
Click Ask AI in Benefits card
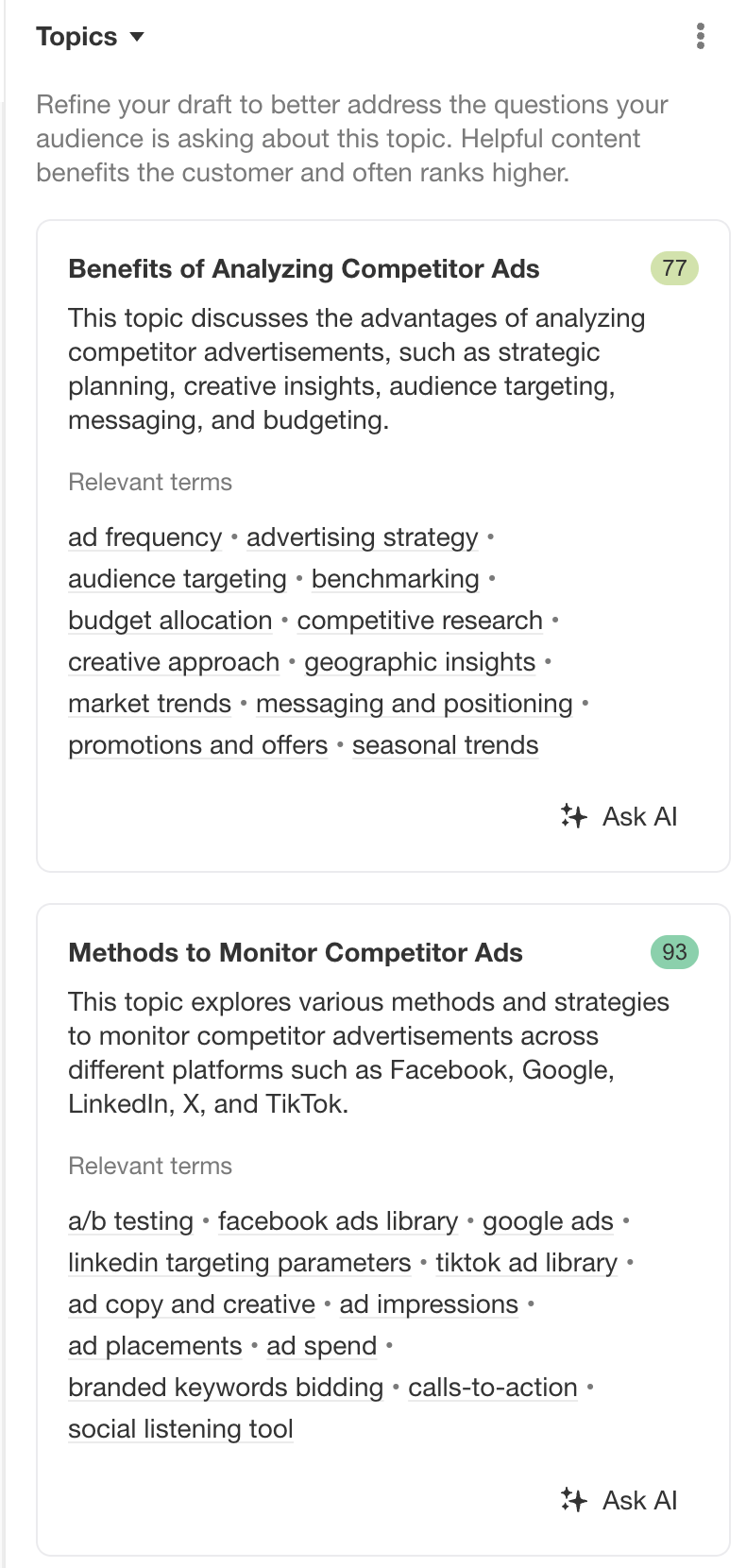(x=619, y=816)
